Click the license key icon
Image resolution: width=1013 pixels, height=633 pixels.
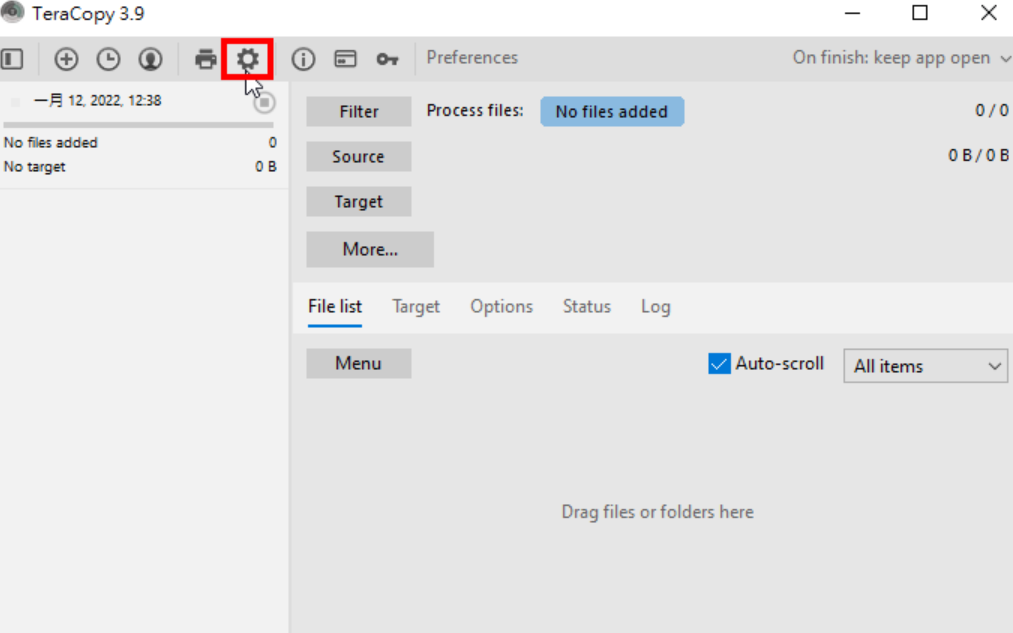[387, 59]
